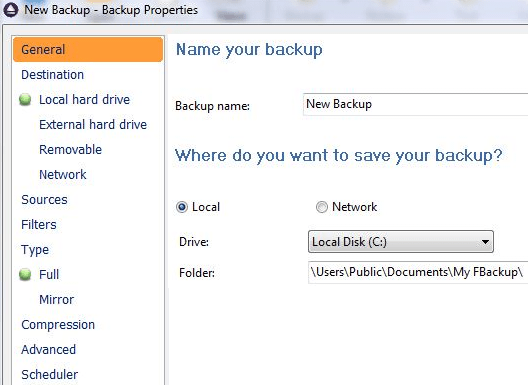Click the Backup name text field
The height and width of the screenshot is (385, 528).
[416, 104]
